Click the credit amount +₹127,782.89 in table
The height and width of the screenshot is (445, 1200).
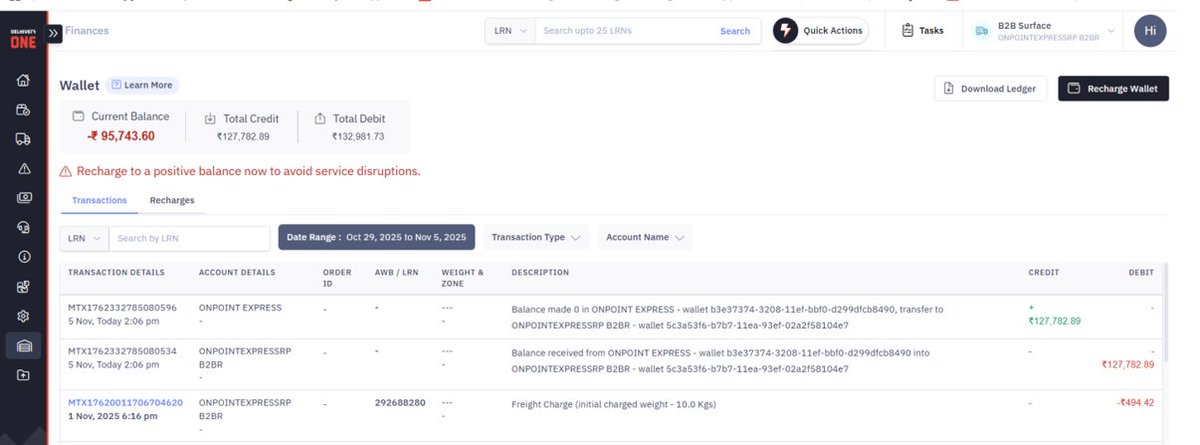point(1054,315)
